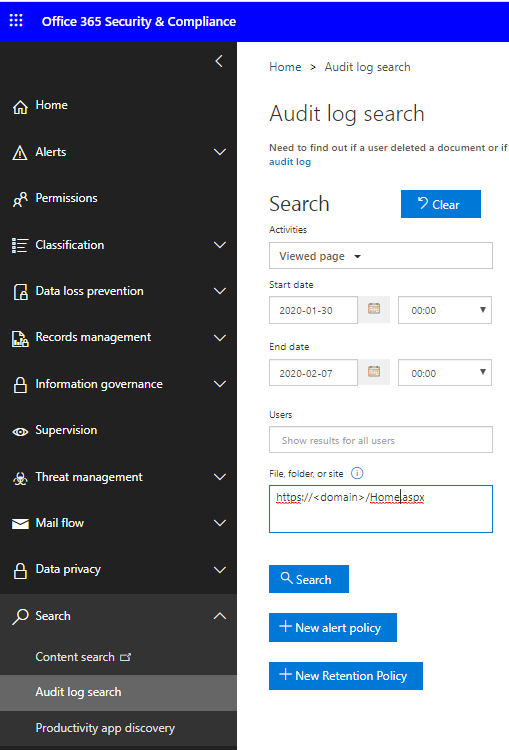
Task: Open the audit log link
Action: (290, 162)
